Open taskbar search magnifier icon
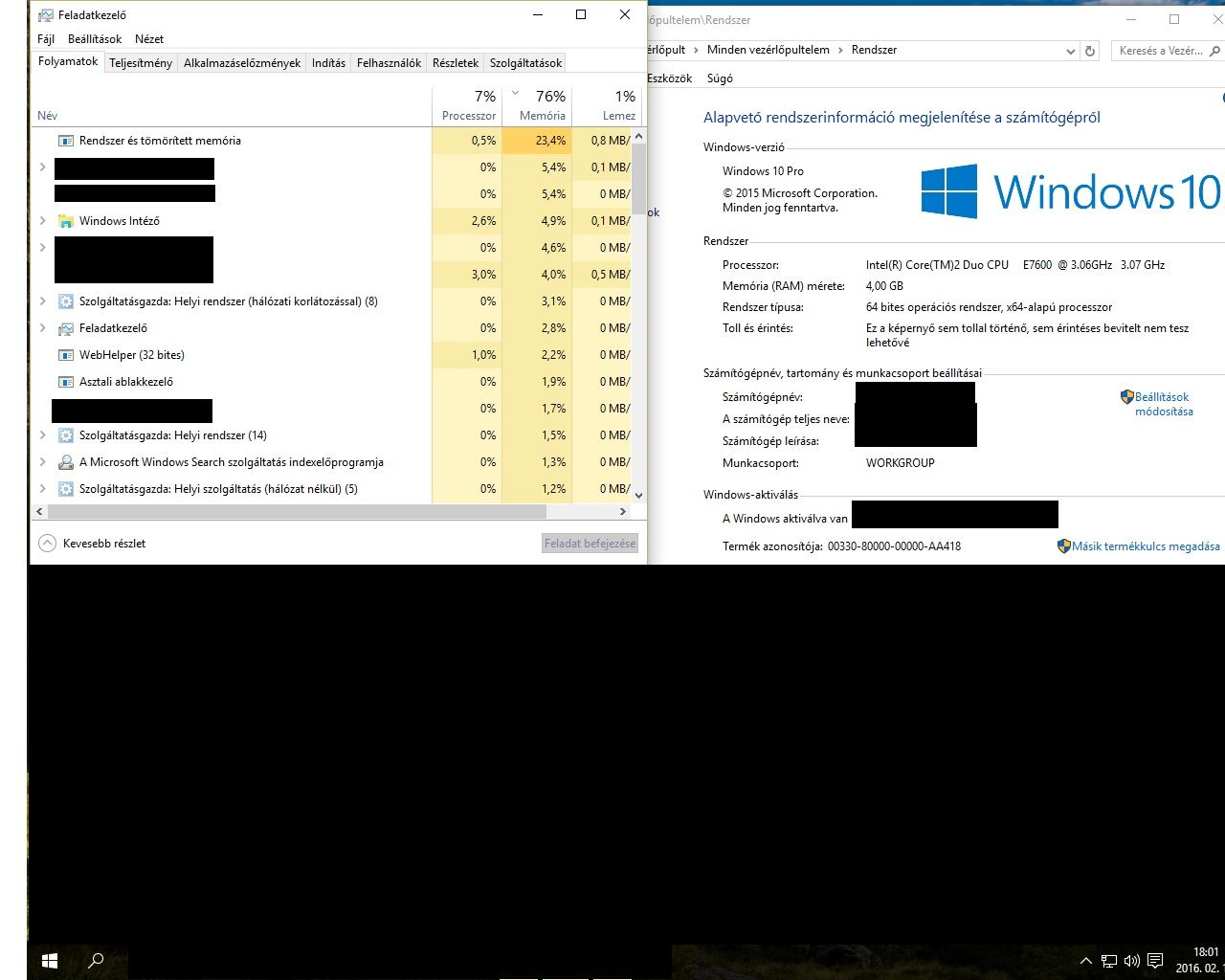 click(x=96, y=961)
